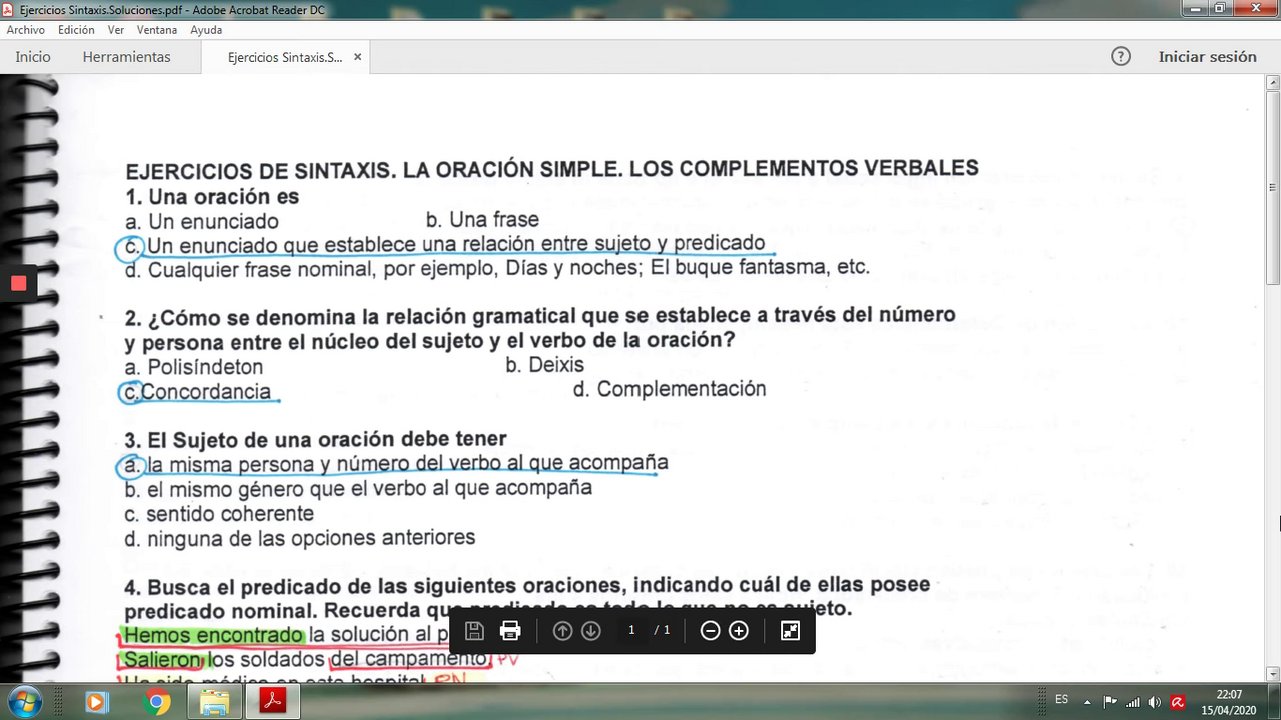
Task: Open Google Chrome from taskbar
Action: (x=156, y=702)
